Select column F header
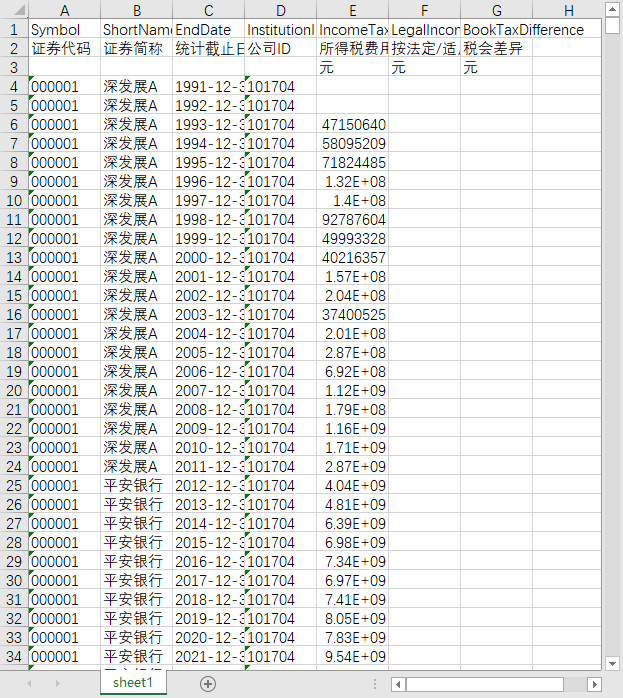 (425, 10)
